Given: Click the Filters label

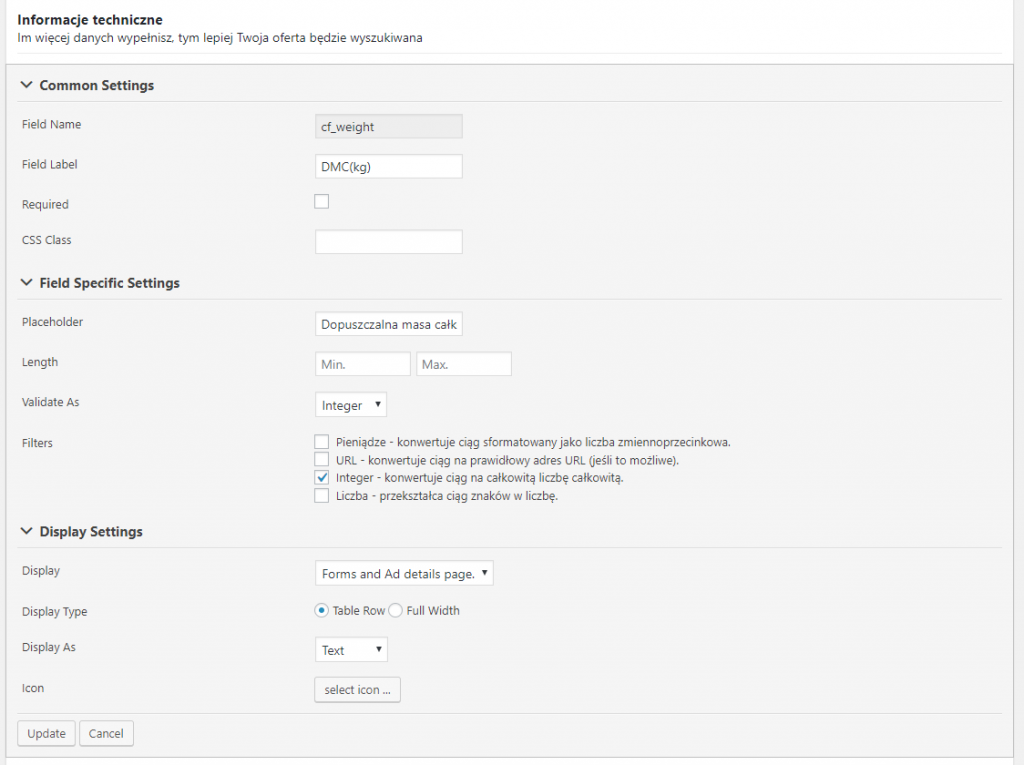Looking at the screenshot, I should coord(37,443).
